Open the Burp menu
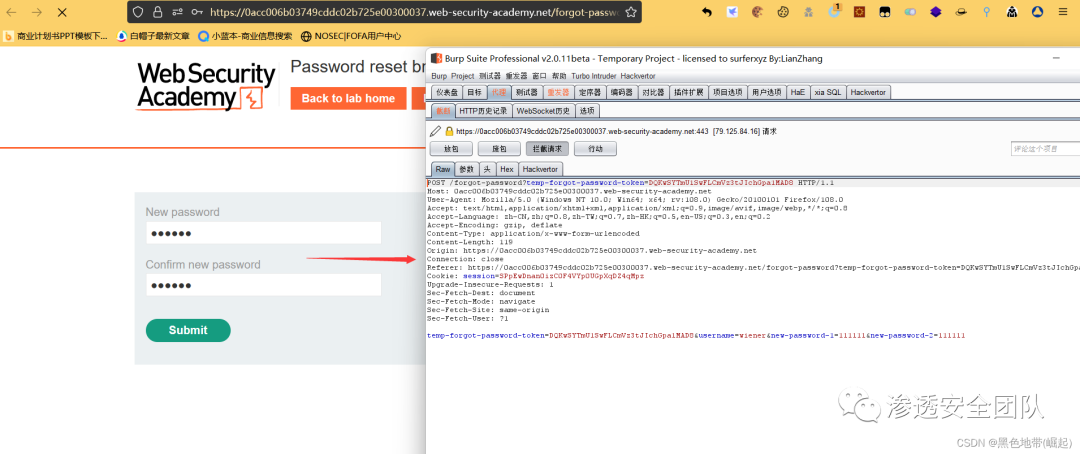Screen dimensions: 1080x454 click(439, 76)
